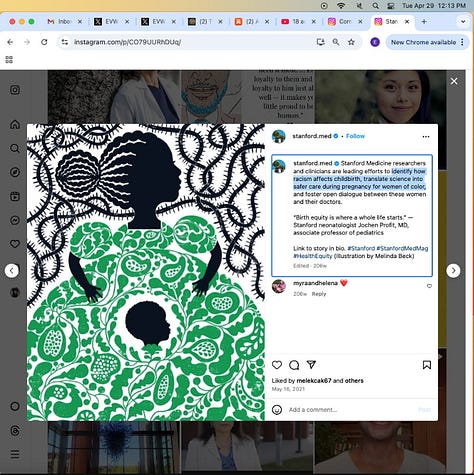The width and height of the screenshot is (474, 475).
Task: Open the #HealthEquity hashtag
Action: 313,256
